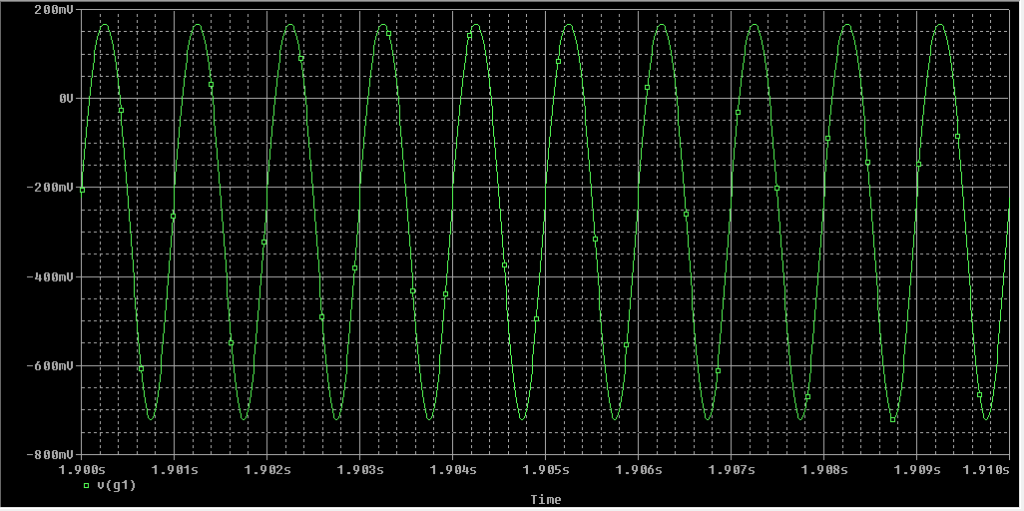The image size is (1024, 511).
Task: Select the 0V y-axis label
Action: (x=66, y=98)
